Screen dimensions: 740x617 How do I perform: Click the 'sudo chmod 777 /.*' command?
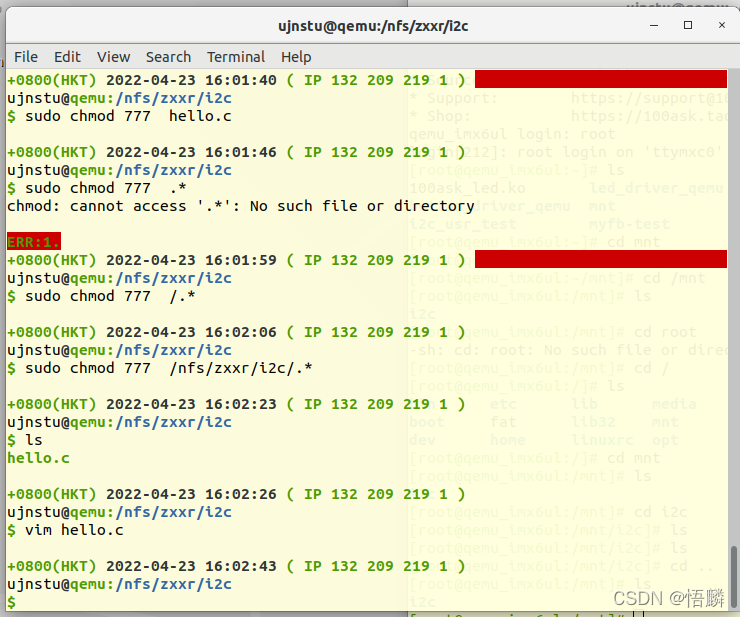[101, 296]
